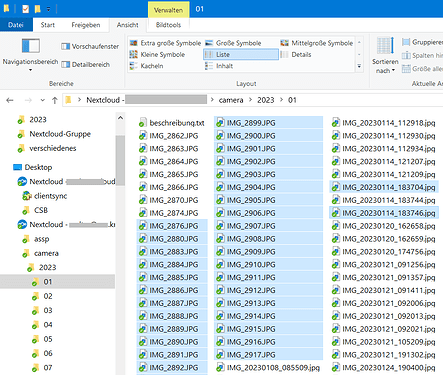
Task: Select file IMG_20230114_112918.jpg
Action: tap(383, 123)
